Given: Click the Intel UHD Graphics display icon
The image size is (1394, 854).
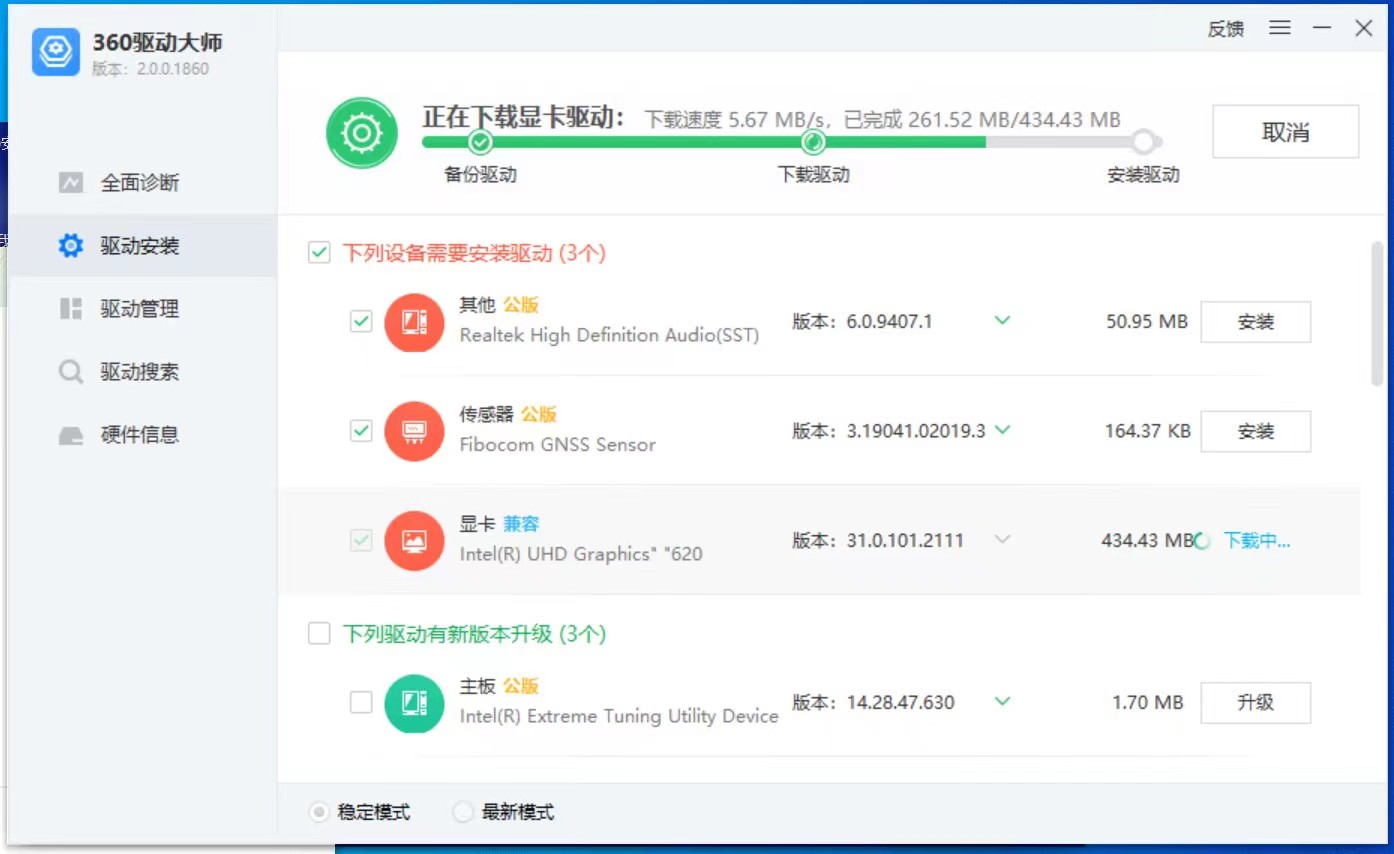Looking at the screenshot, I should click(x=414, y=540).
